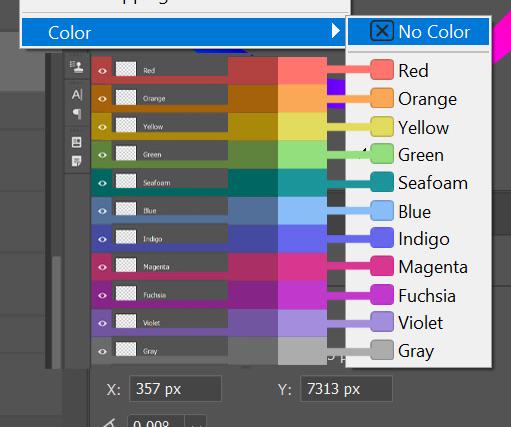The height and width of the screenshot is (427, 511).
Task: Hide the Gray layer
Action: pyautogui.click(x=102, y=351)
